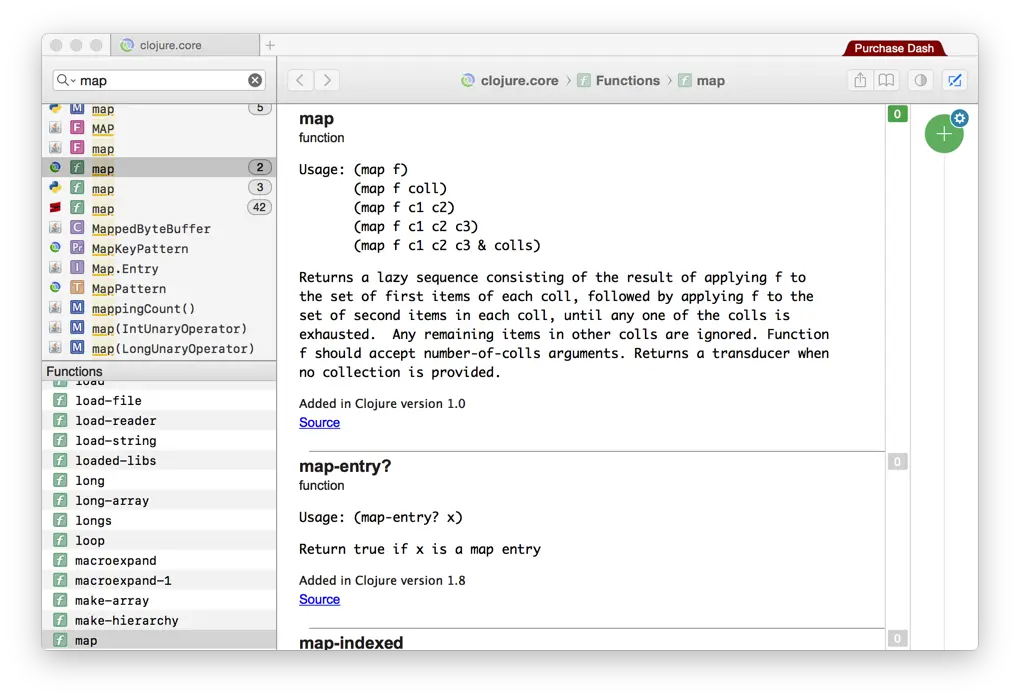Viewport: 1020px width, 700px height.
Task: Select load-string in Functions list
Action: 159,440
